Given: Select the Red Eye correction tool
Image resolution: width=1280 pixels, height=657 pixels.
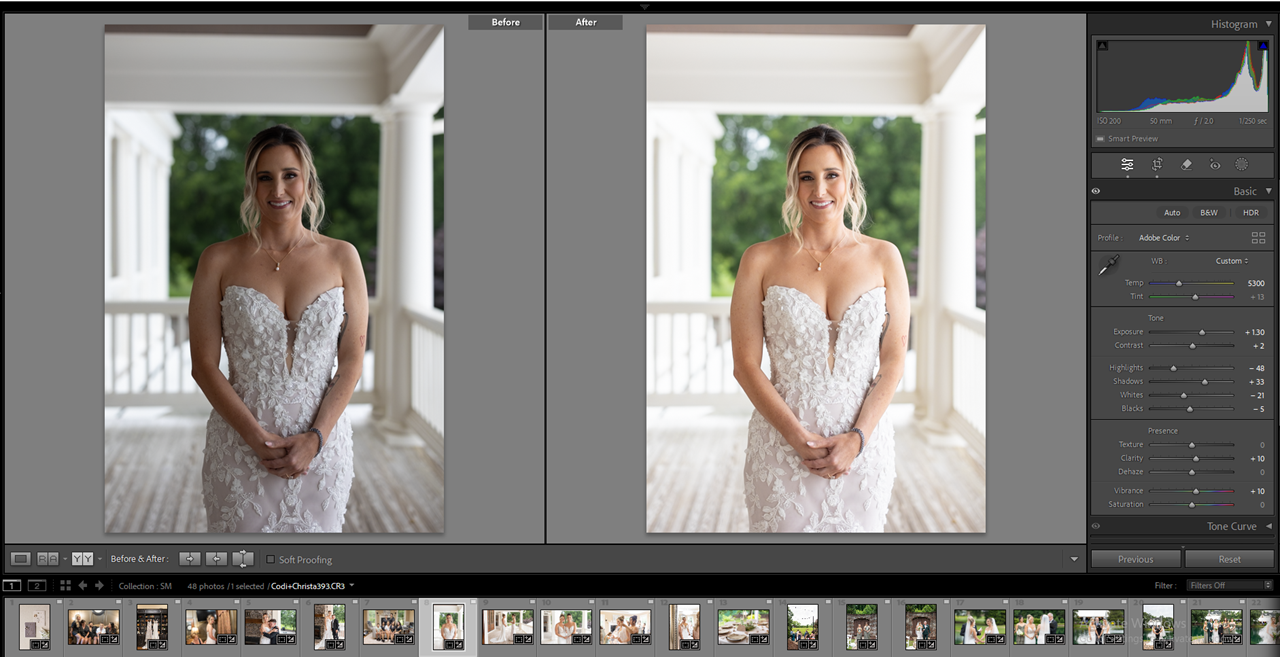Looking at the screenshot, I should pos(1215,165).
